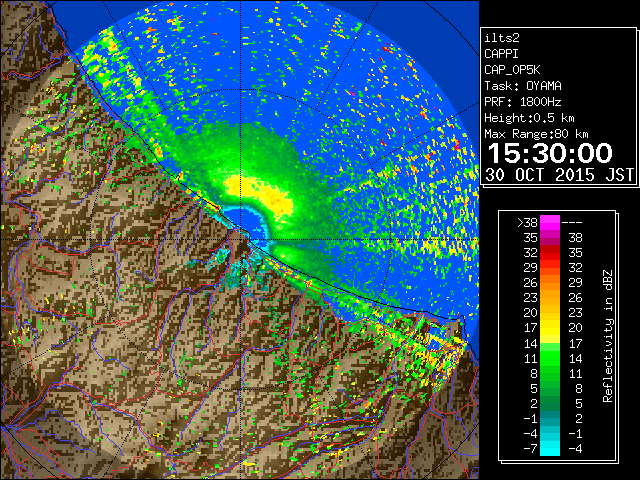
Task: Click the yellow band of the reflectivity color bar
Action: tap(550, 328)
